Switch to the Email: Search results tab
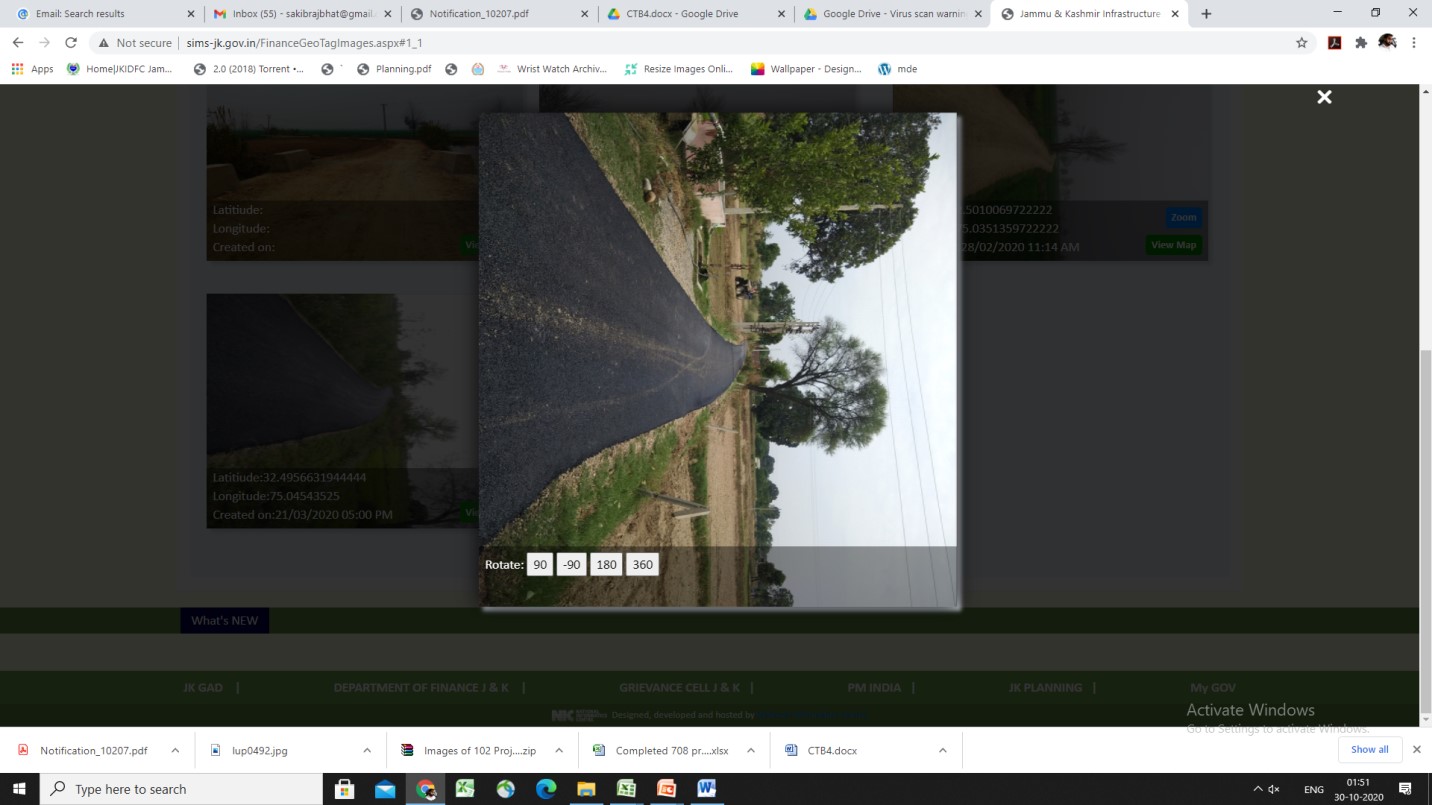 click(102, 14)
